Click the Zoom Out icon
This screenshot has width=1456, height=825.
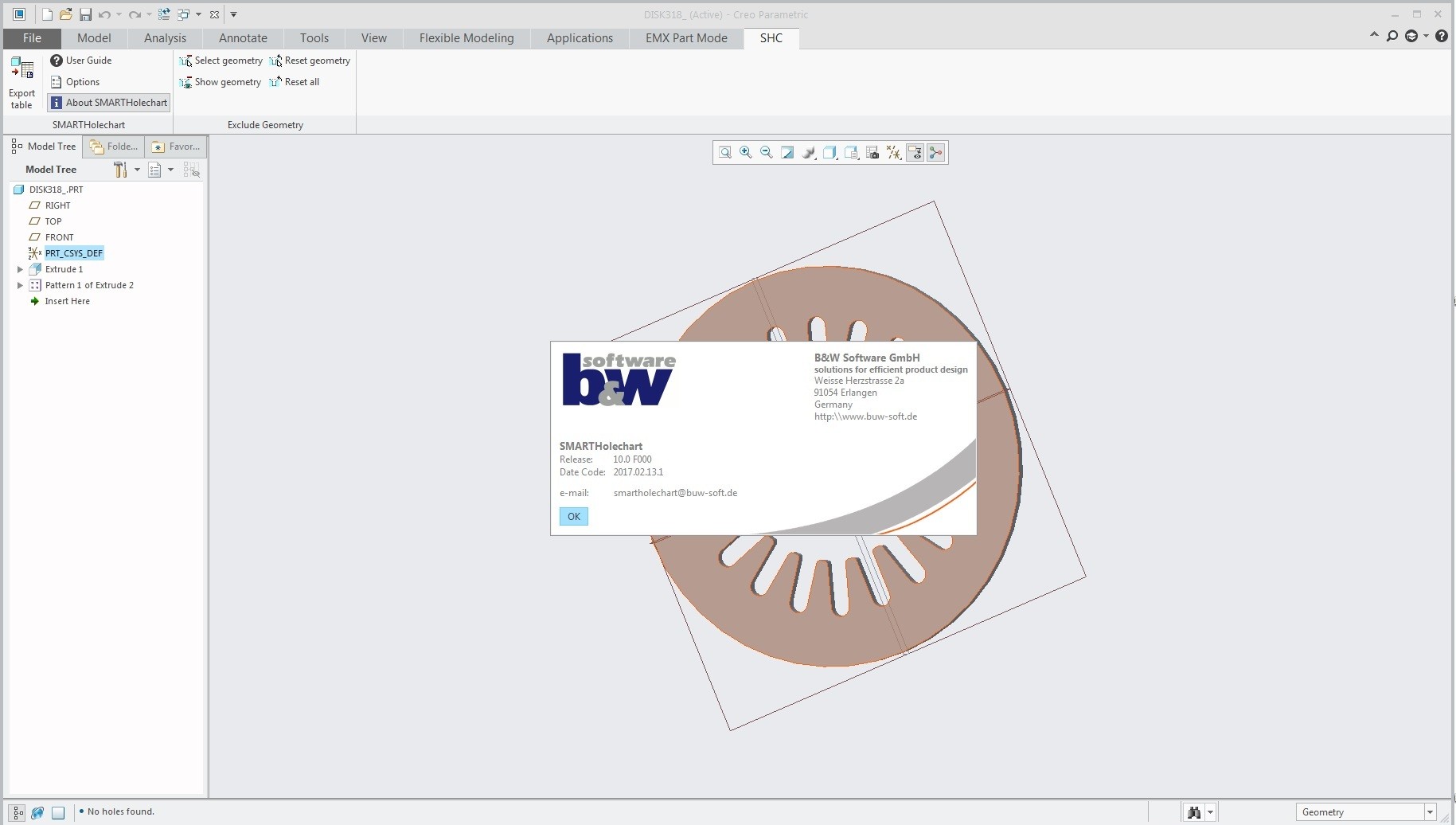pyautogui.click(x=767, y=153)
